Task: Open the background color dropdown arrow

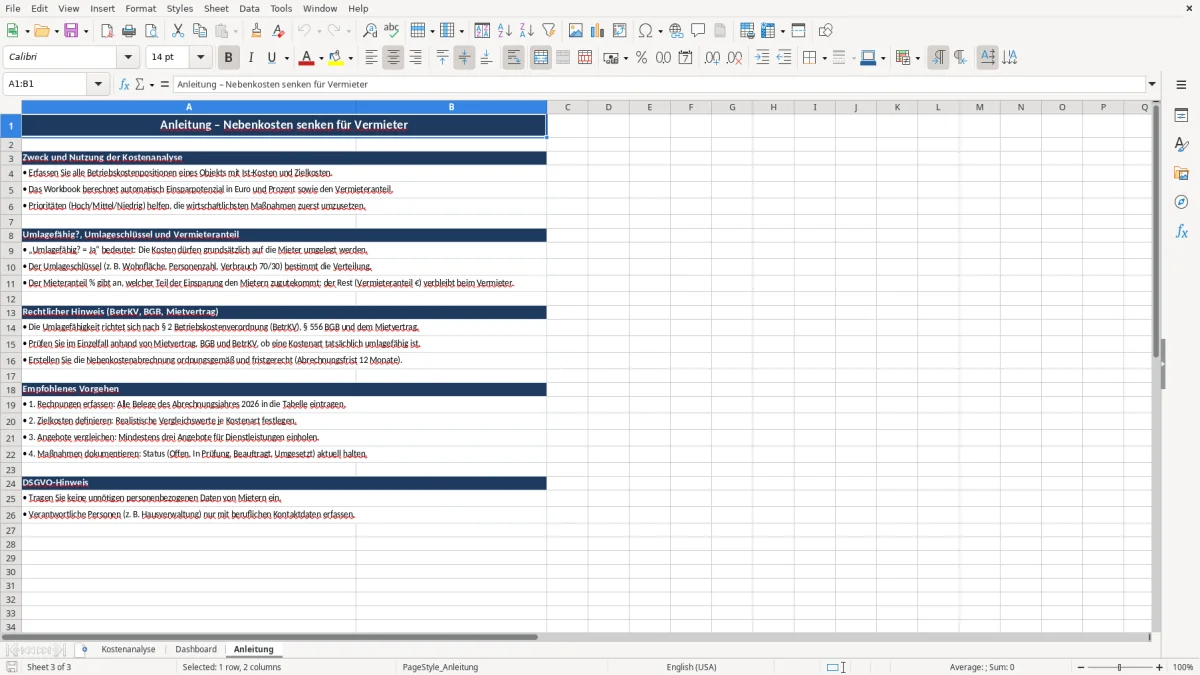Action: 351,58
